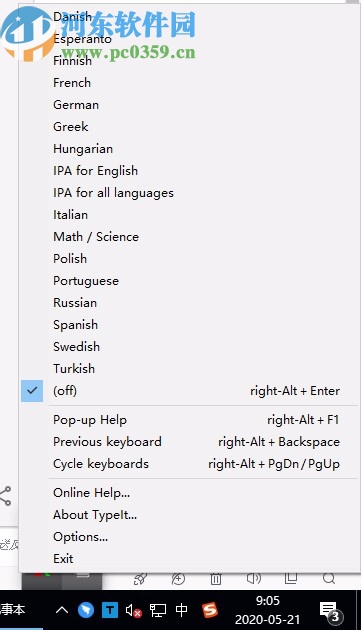Screen dimensions: 361x630
Task: Click the magnifier icon in bottom toolbar
Action: [x=329, y=579]
